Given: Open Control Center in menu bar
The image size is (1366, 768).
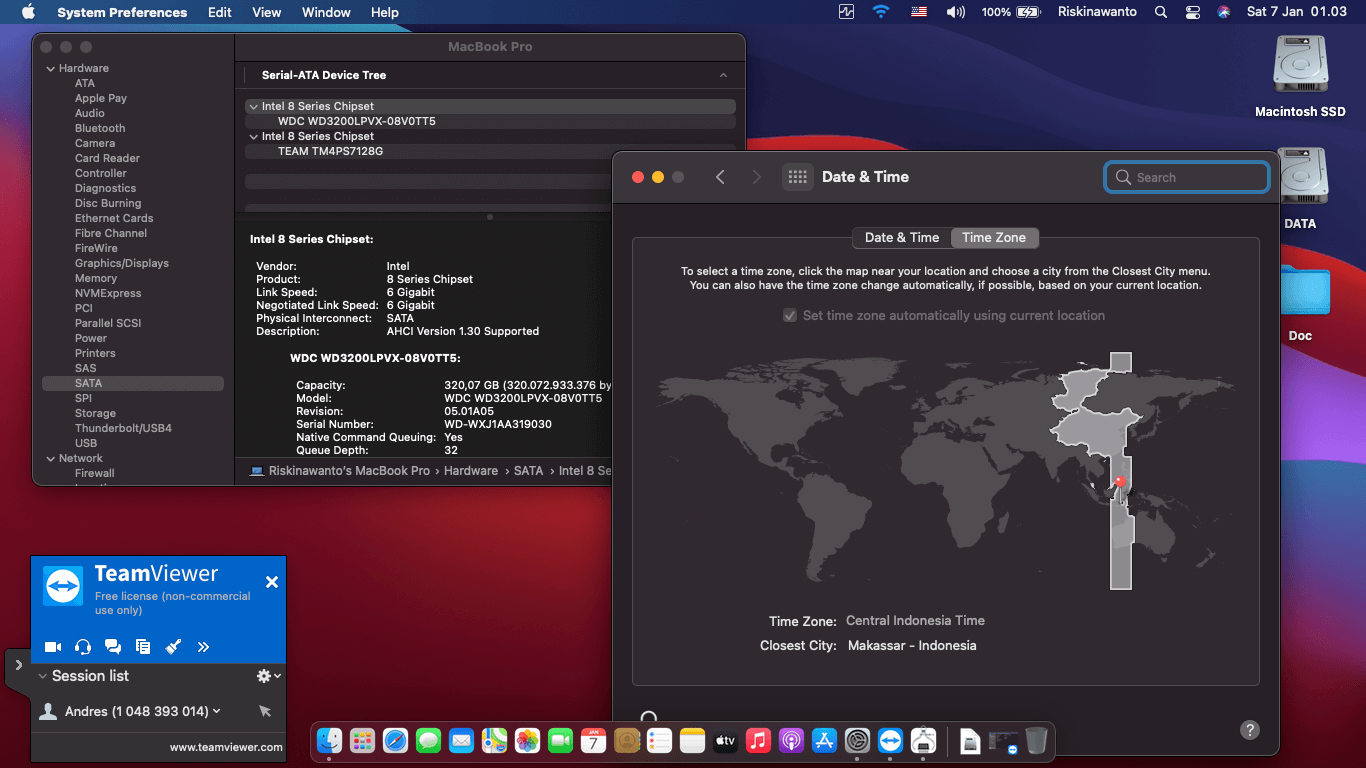Looking at the screenshot, I should click(1192, 12).
